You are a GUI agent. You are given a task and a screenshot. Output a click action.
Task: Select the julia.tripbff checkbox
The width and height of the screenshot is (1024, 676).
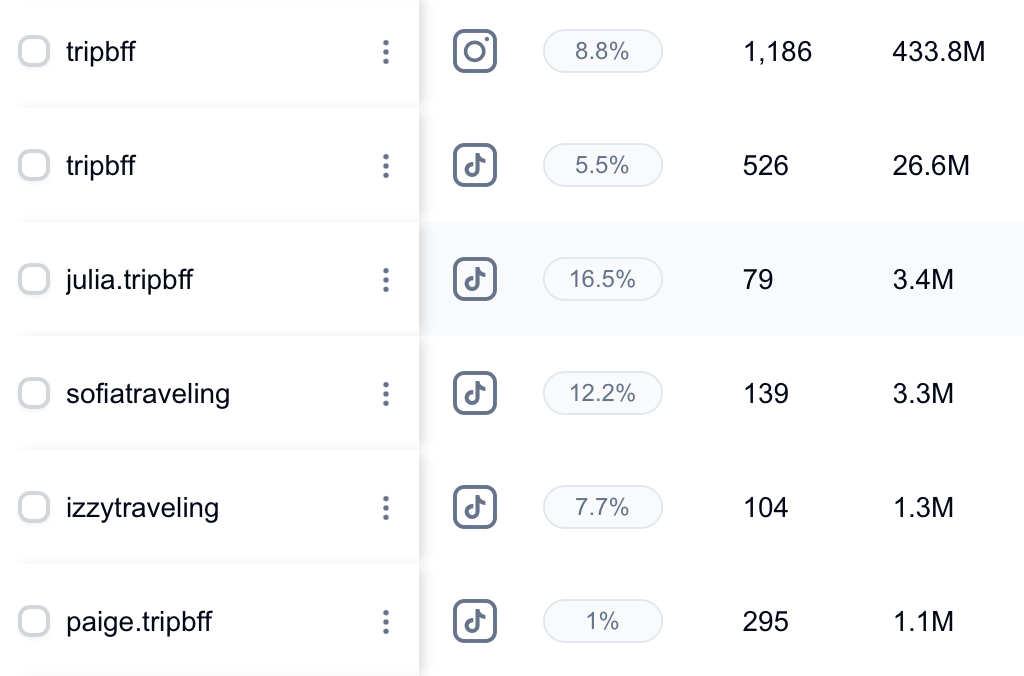point(34,280)
